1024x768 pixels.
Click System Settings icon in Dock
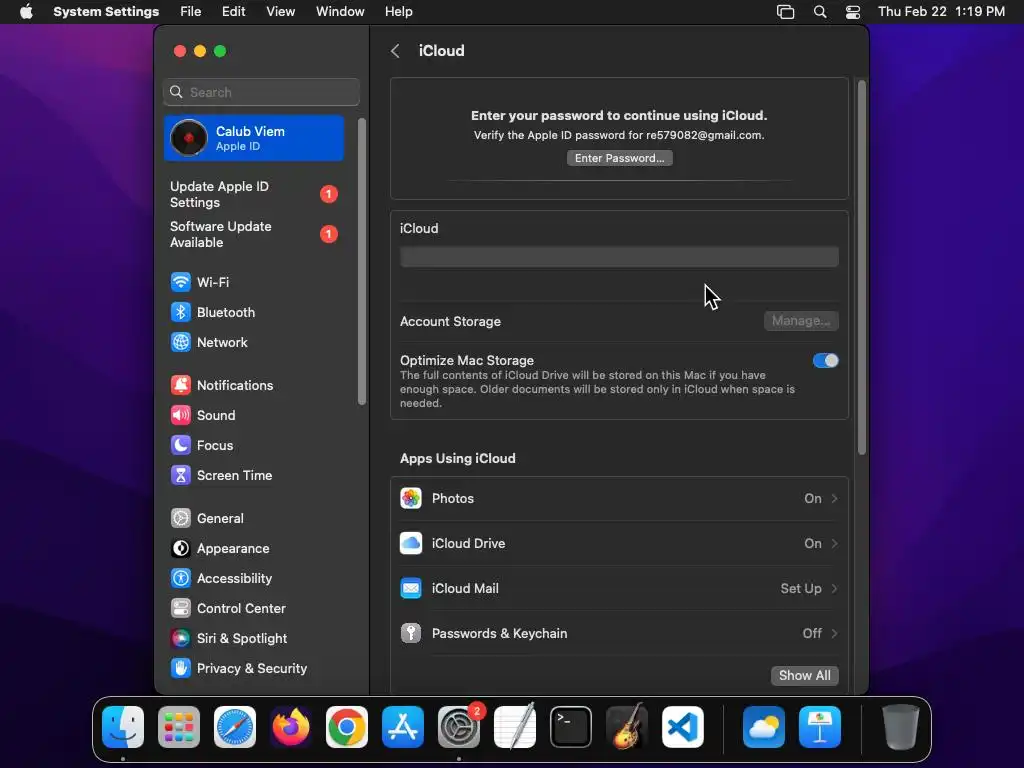click(459, 727)
